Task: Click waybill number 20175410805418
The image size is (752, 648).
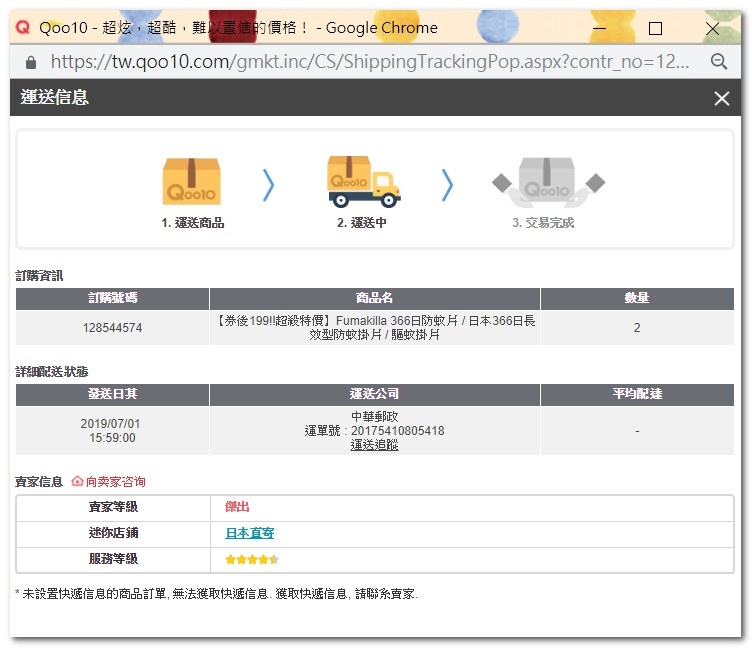Action: coord(398,431)
